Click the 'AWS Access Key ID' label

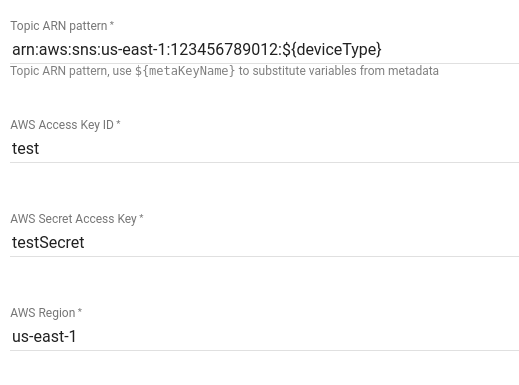pos(62,125)
